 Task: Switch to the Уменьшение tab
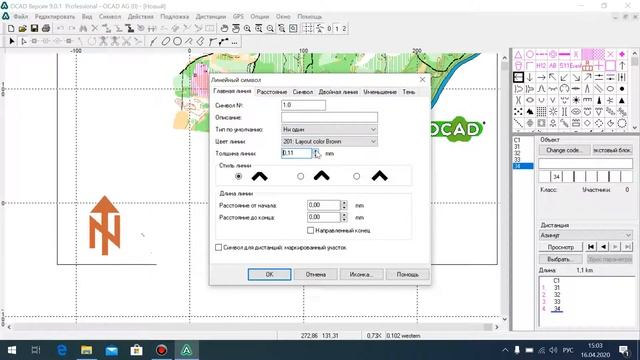click(380, 92)
